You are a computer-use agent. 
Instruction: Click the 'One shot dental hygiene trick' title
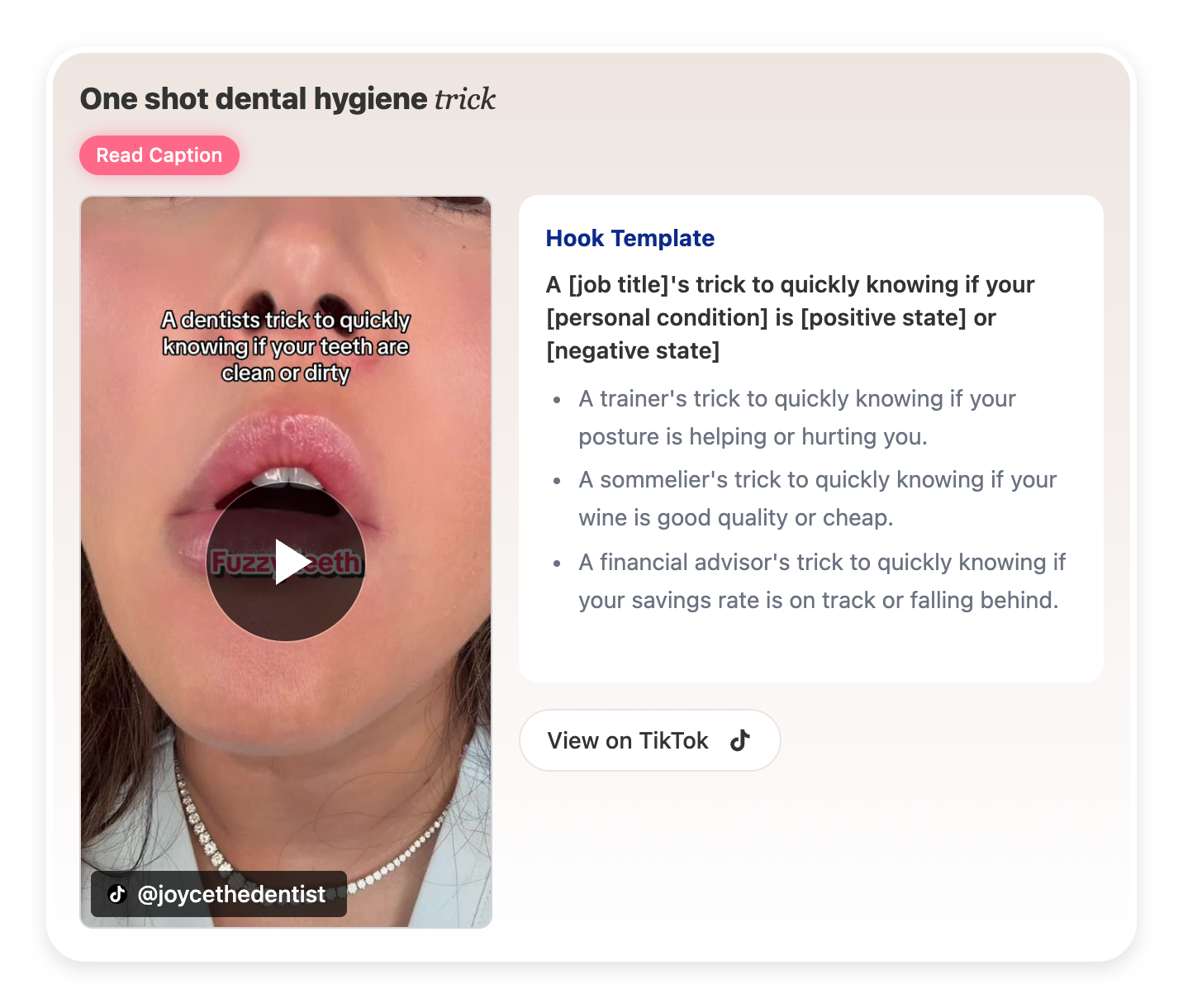[x=287, y=98]
